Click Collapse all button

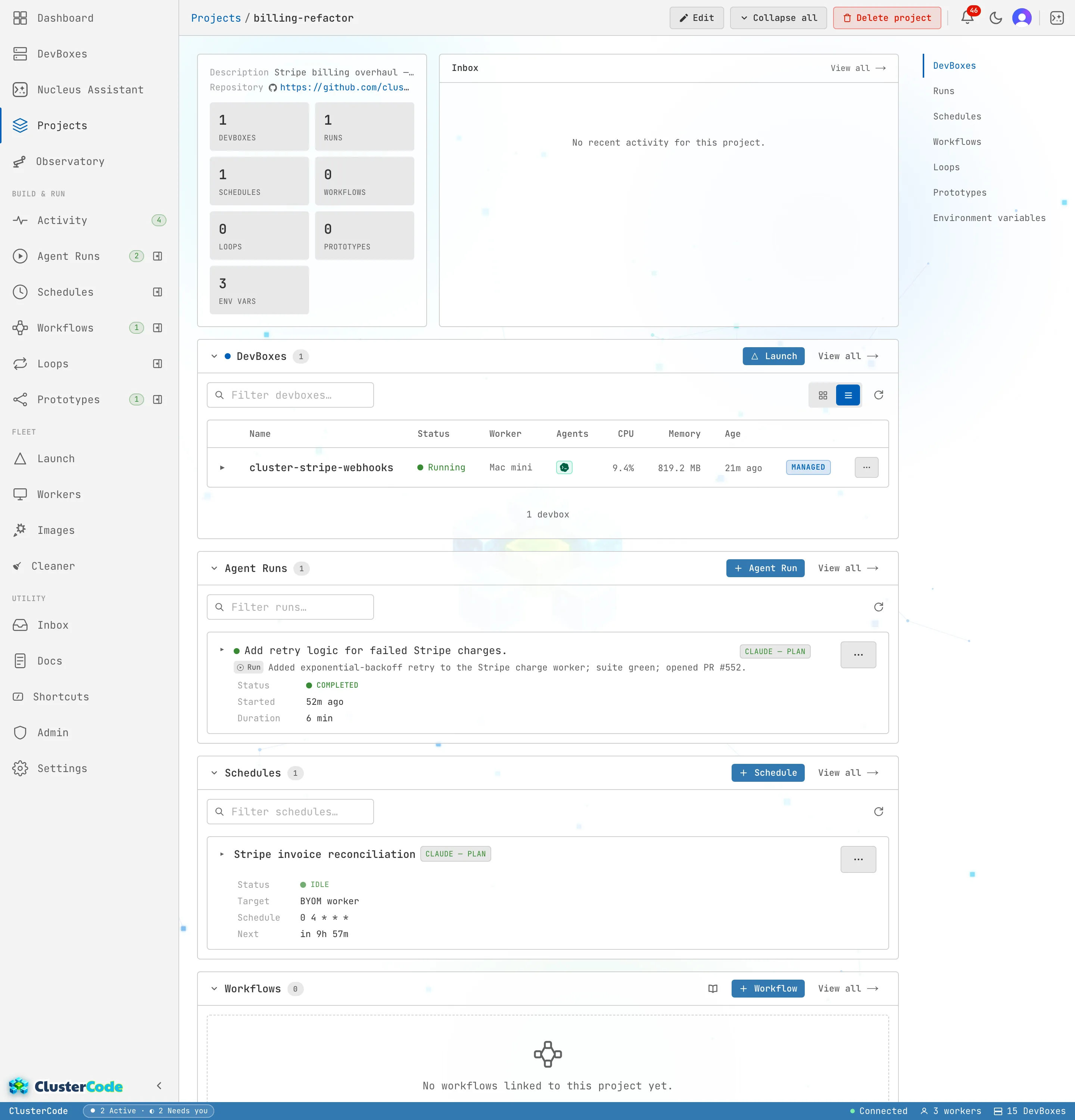coord(778,18)
